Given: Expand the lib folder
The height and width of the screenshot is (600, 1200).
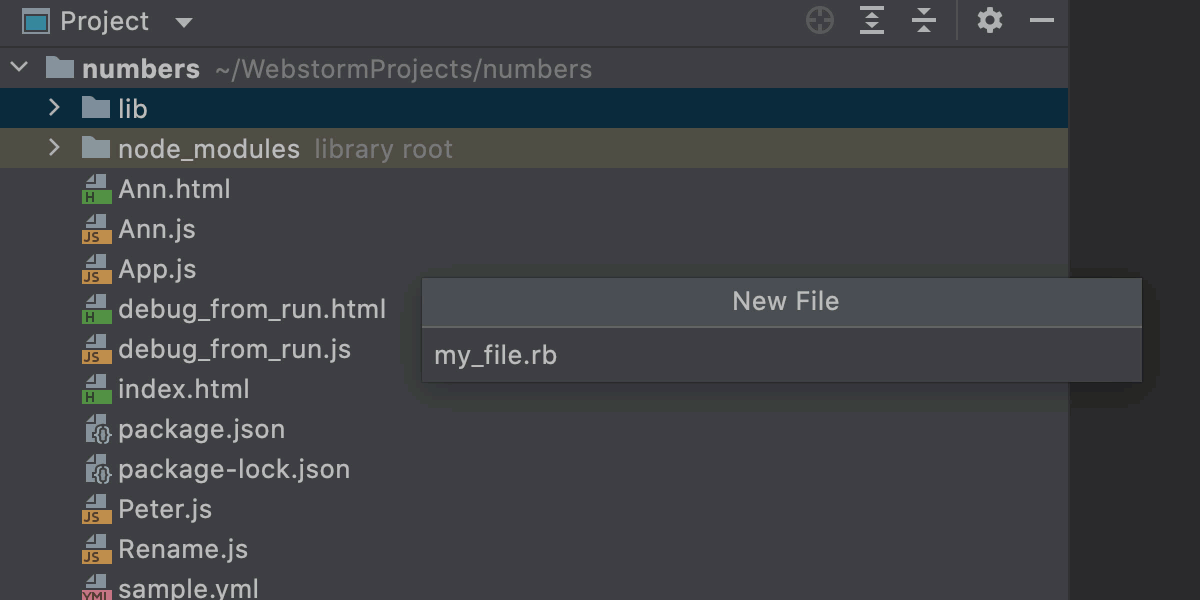Looking at the screenshot, I should (x=56, y=108).
